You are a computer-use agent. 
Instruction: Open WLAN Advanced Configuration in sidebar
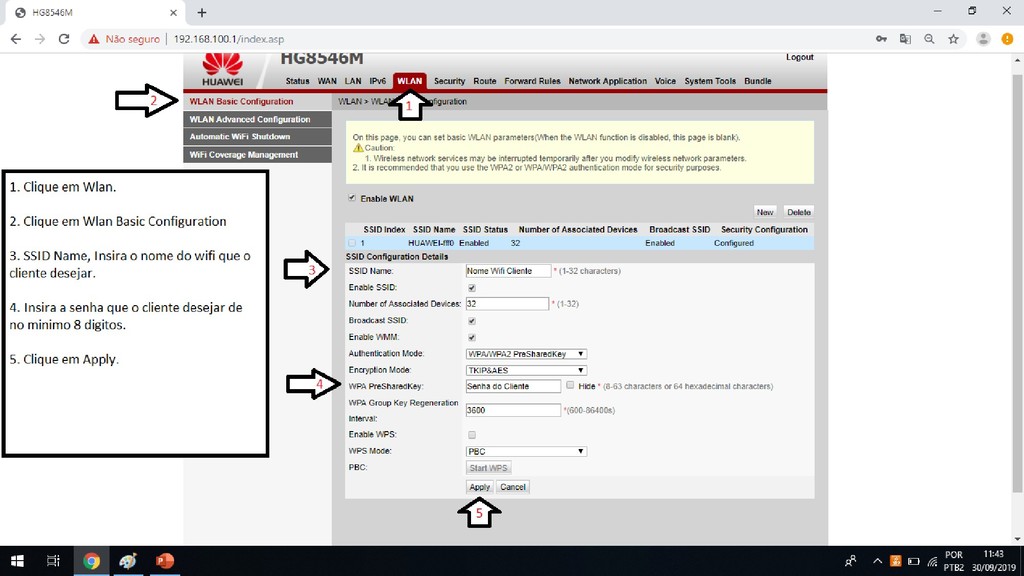coord(257,119)
